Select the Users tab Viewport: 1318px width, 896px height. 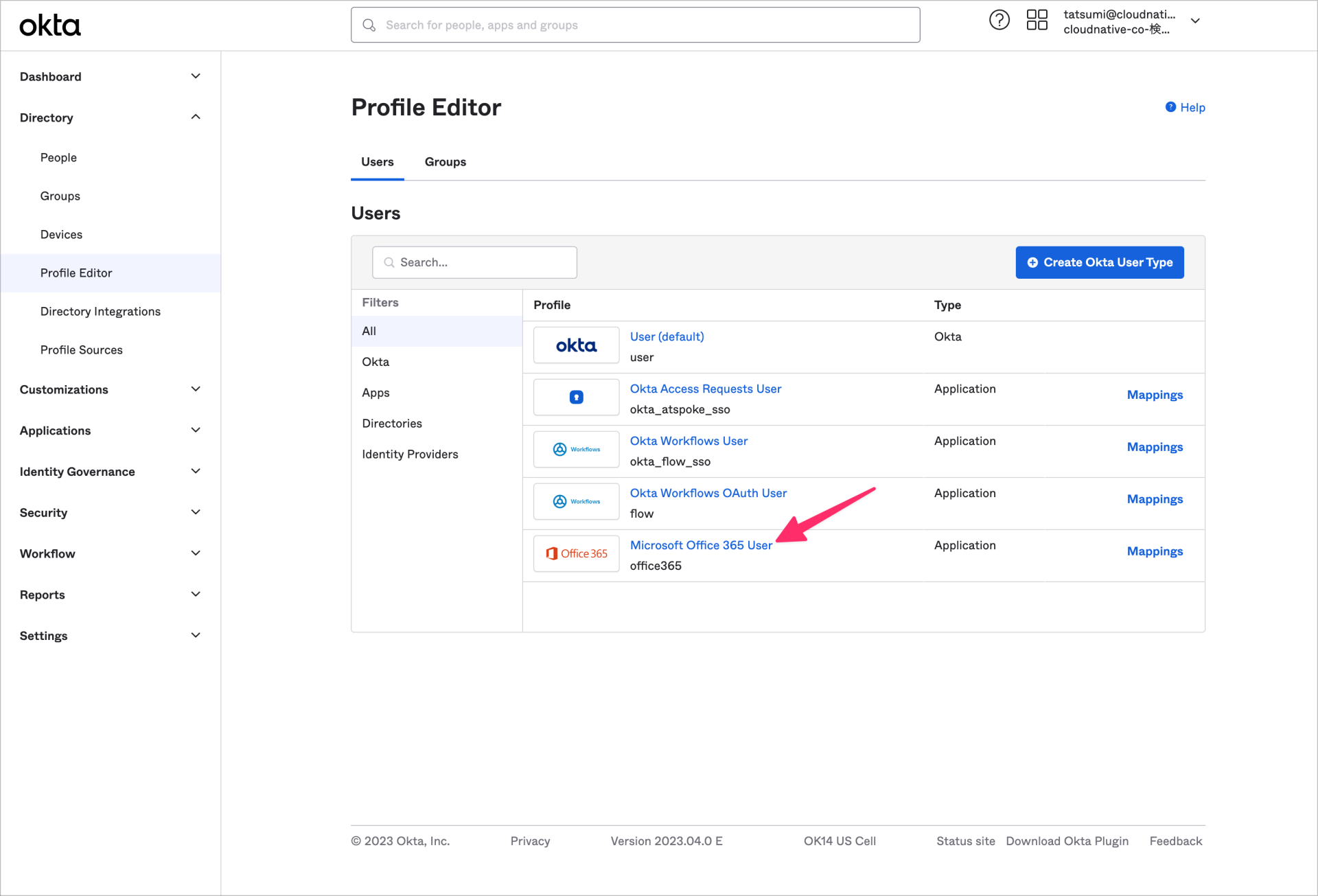coord(377,162)
